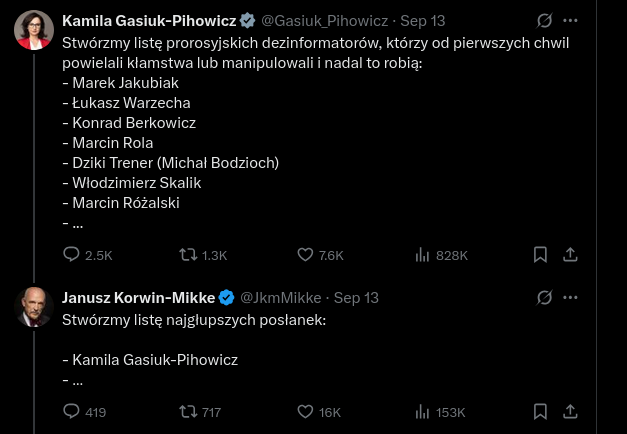Image resolution: width=627 pixels, height=434 pixels.
Task: Repost Janusz Korwin-Mikke's tweet
Action: tap(187, 411)
